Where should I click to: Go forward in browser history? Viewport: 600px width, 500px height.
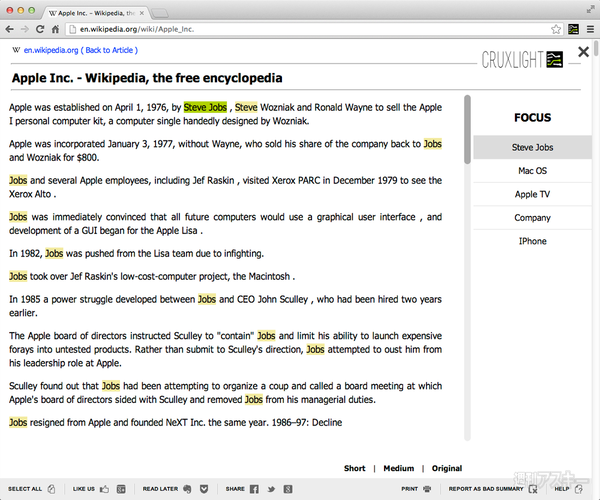tap(24, 29)
